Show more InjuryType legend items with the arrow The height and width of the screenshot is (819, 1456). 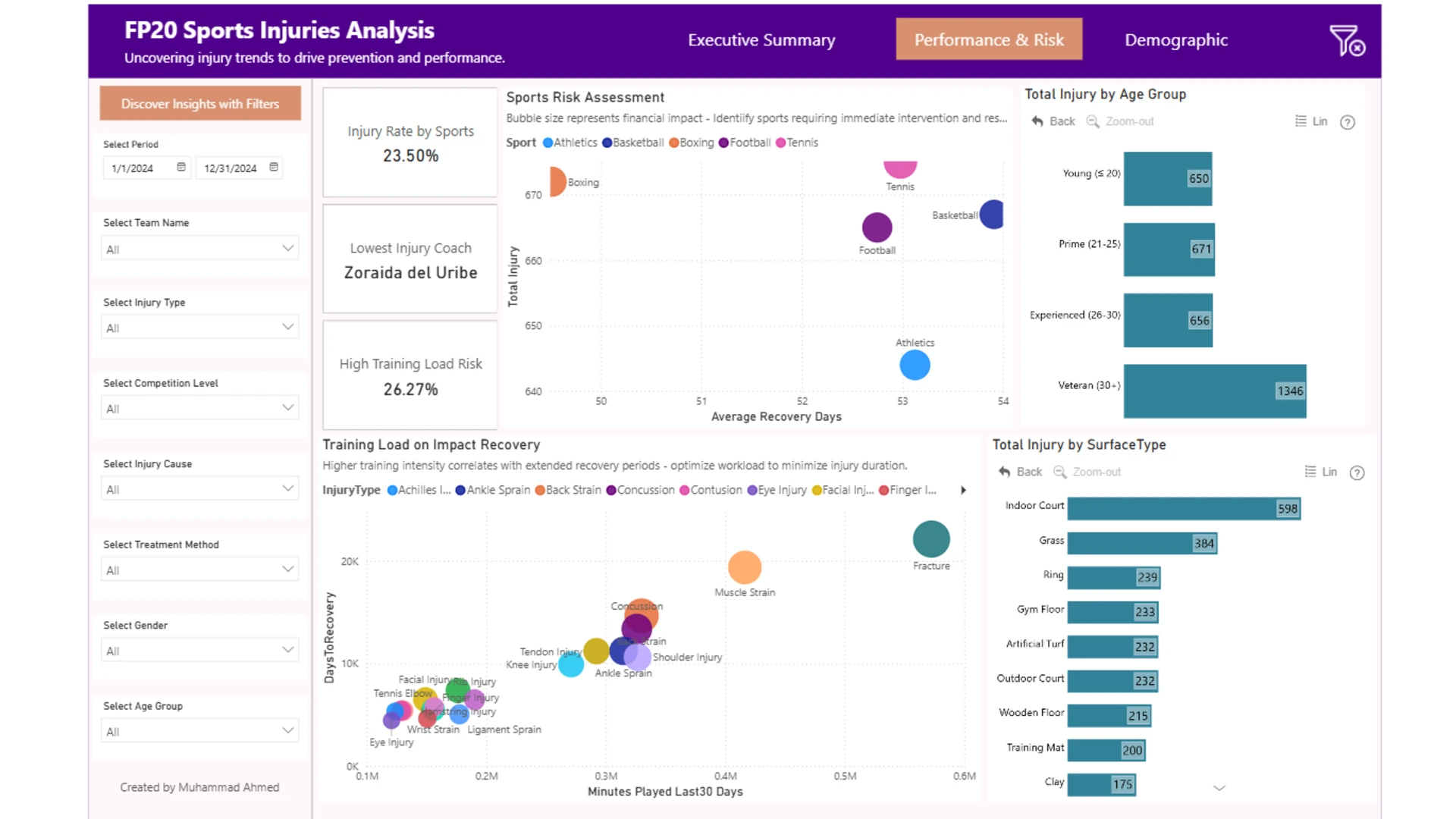pos(963,490)
